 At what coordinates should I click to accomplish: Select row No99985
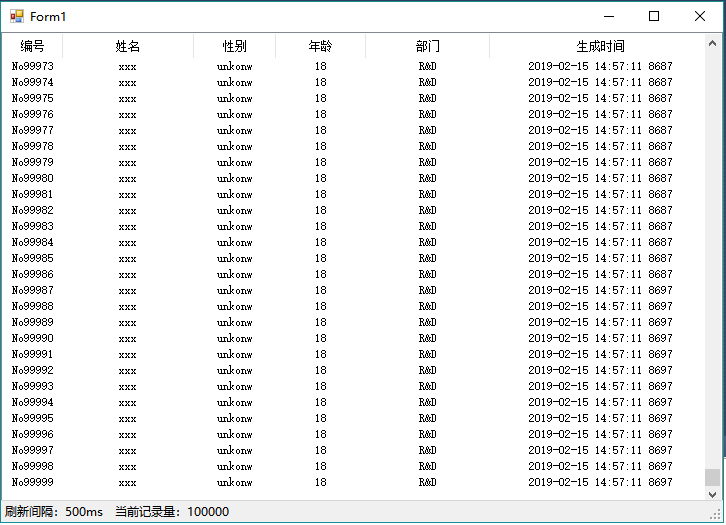point(353,258)
